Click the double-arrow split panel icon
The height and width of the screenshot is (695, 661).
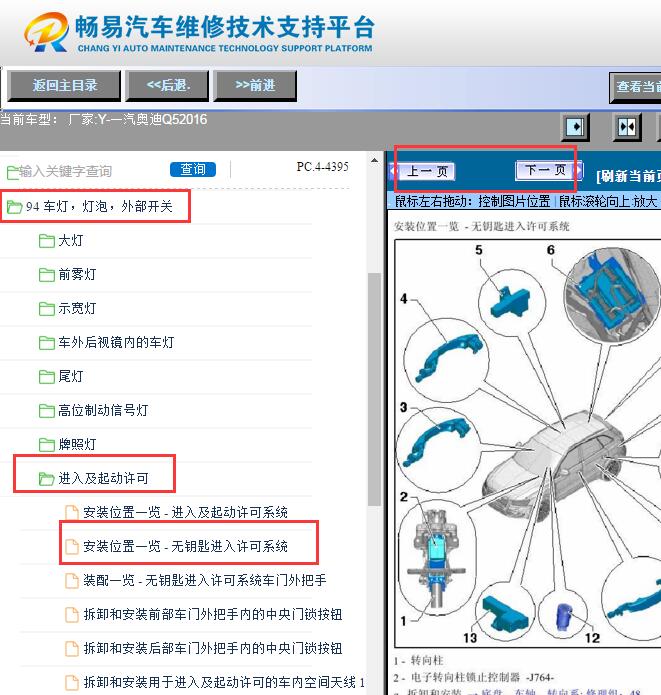627,127
